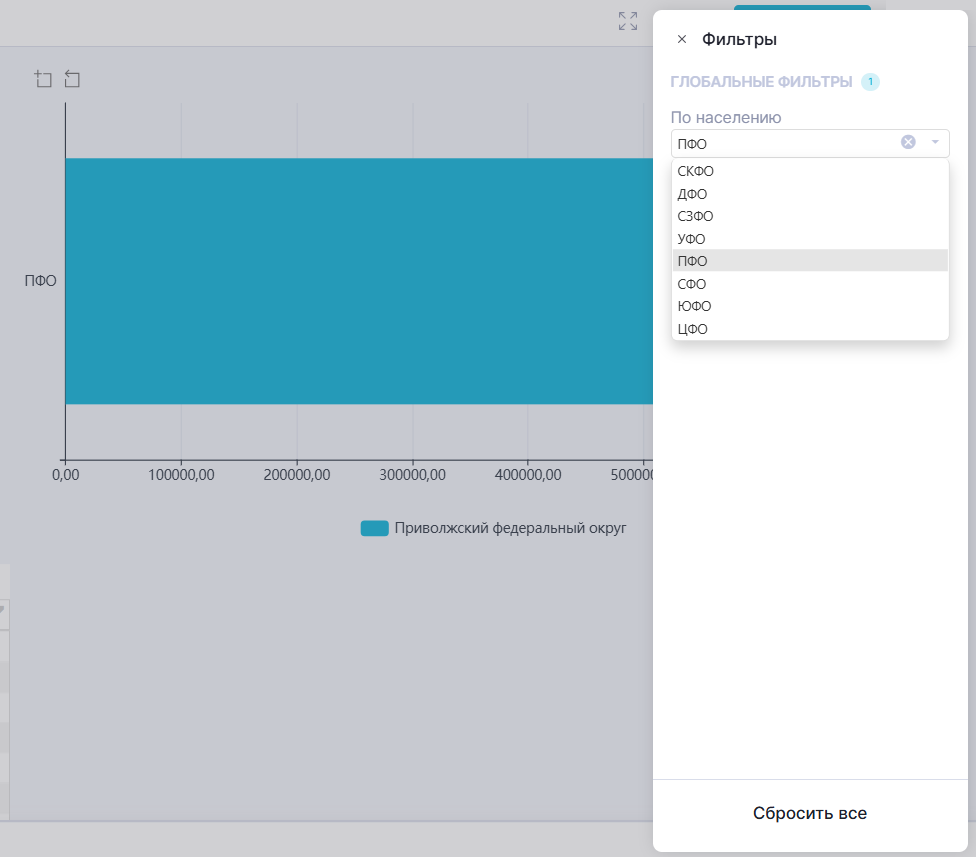Choose the ДФО option
Viewport: 976px width, 857px height.
(692, 194)
